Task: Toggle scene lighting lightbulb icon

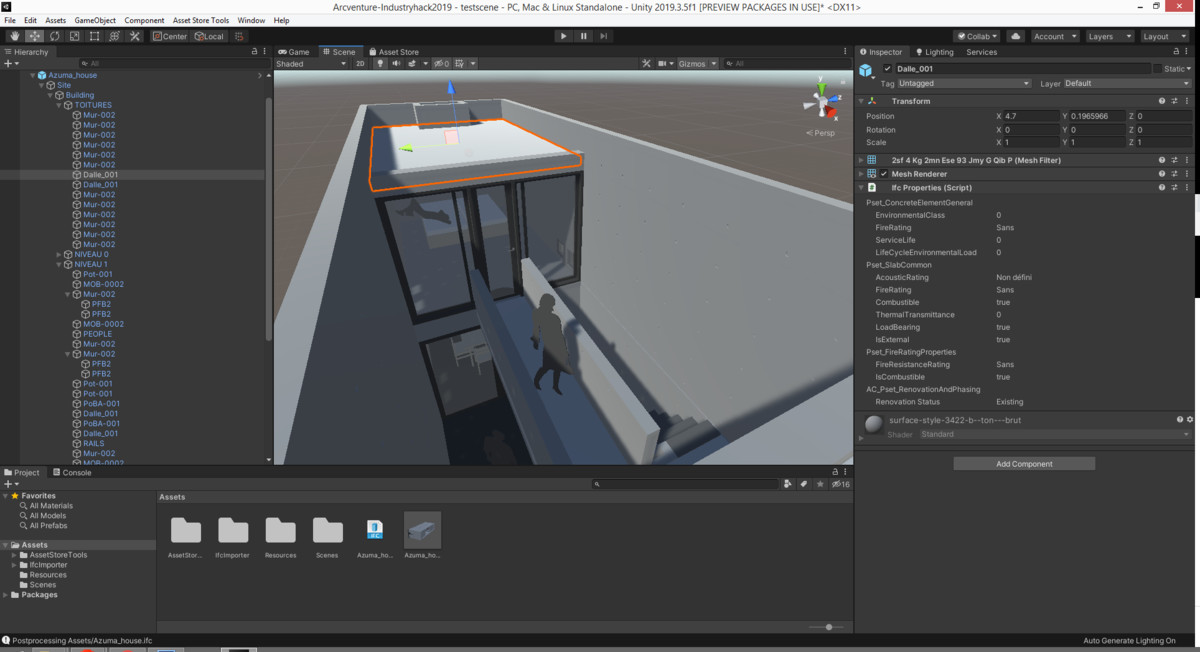Action: pos(380,64)
